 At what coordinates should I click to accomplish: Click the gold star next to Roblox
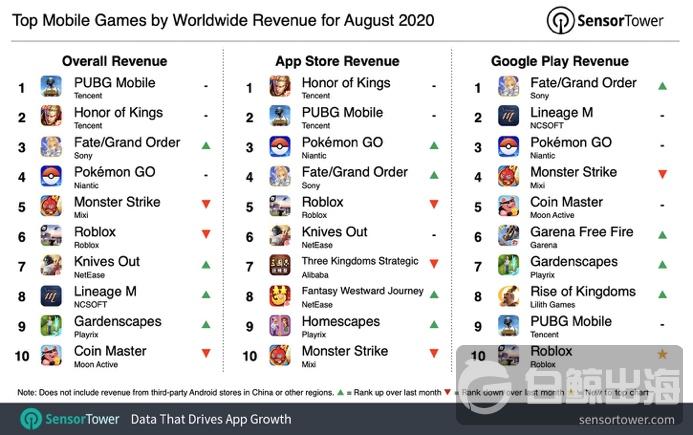(x=662, y=355)
